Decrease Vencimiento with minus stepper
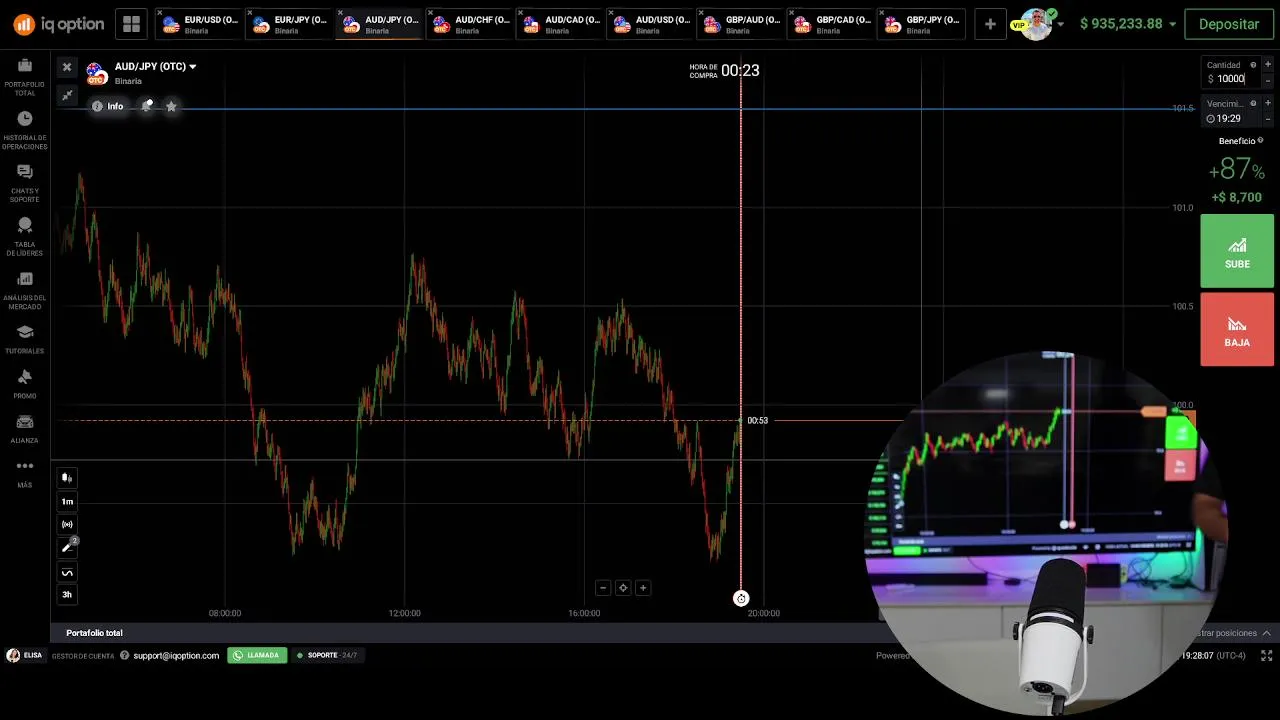 tap(1268, 118)
